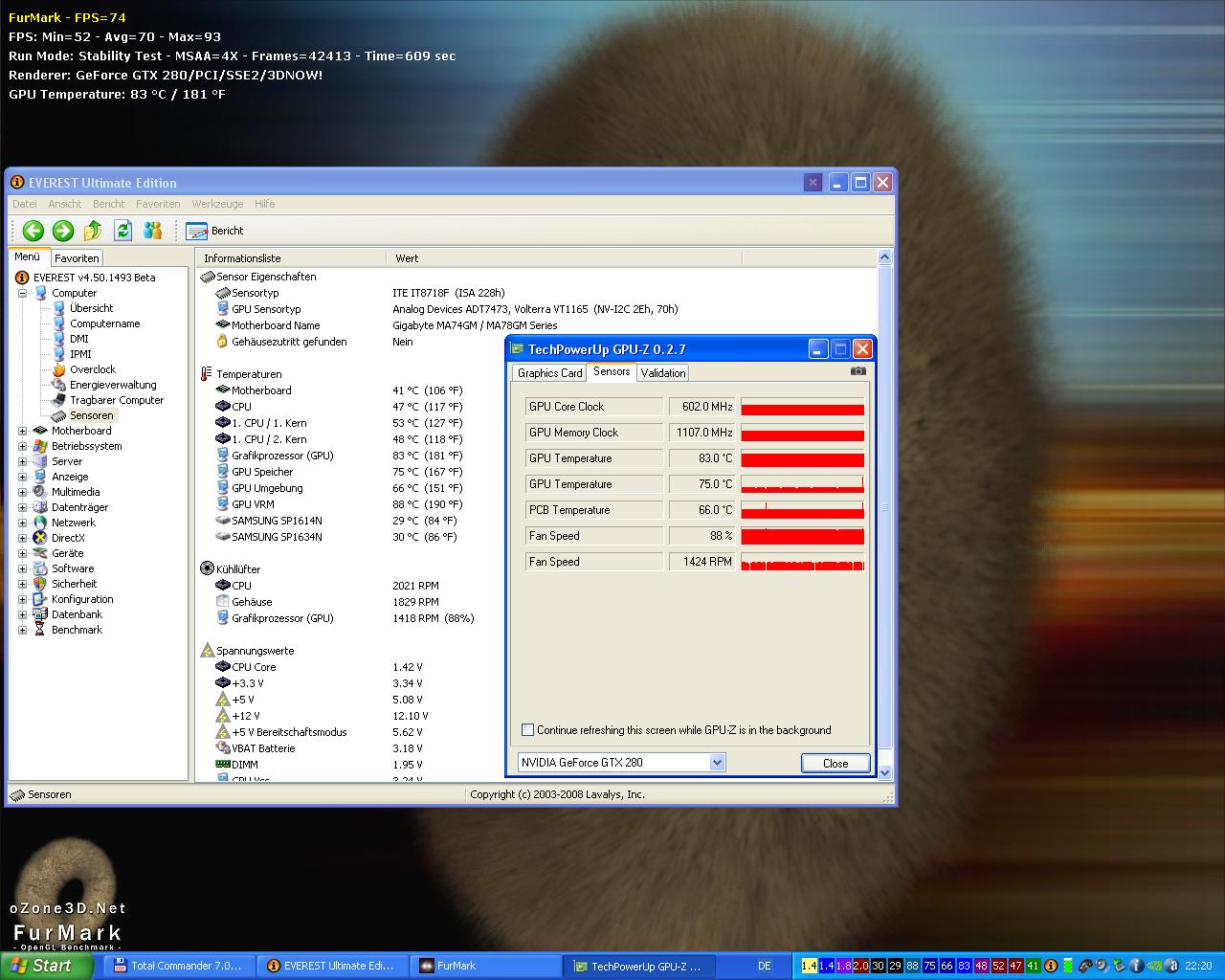1225x980 pixels.
Task: Select the Übersicht tree item
Action: pyautogui.click(x=91, y=308)
